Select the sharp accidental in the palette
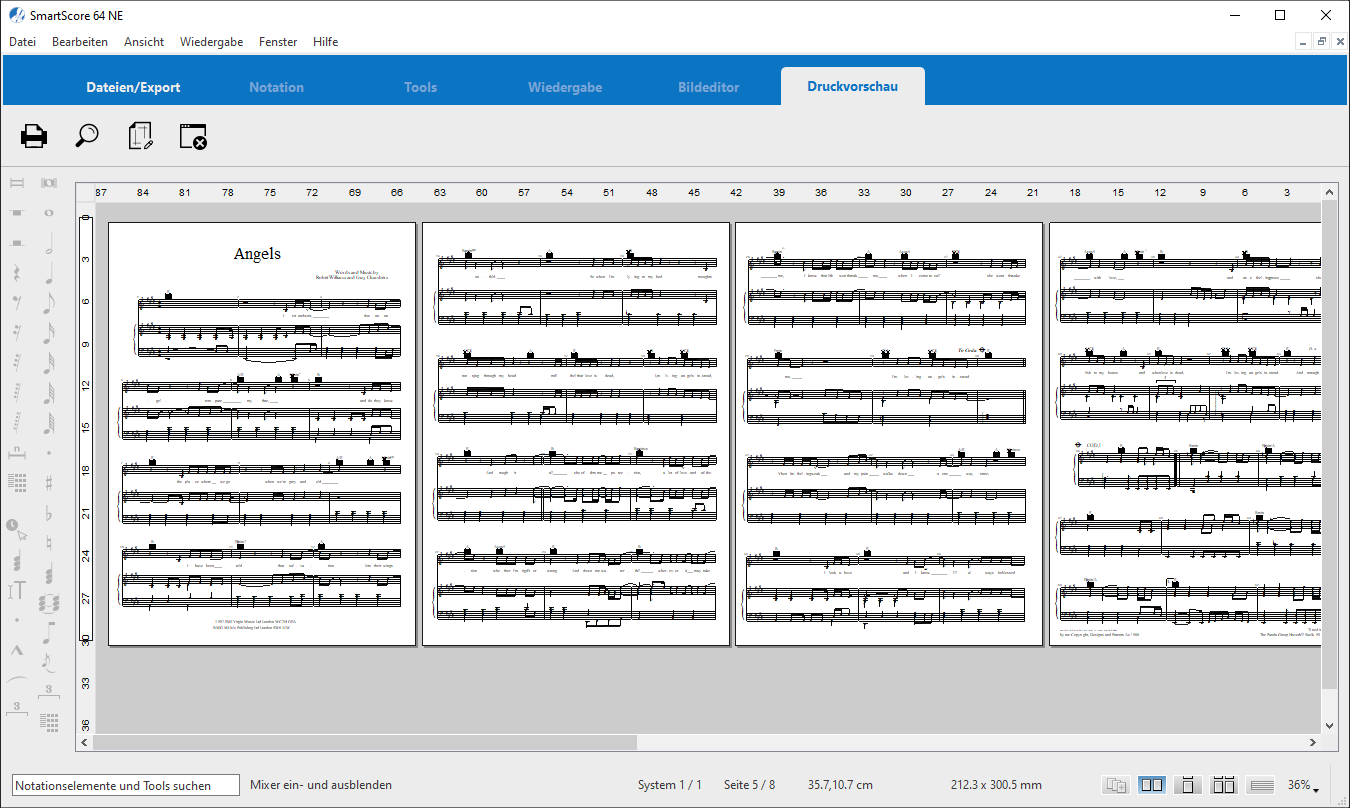The width and height of the screenshot is (1350, 808). pyautogui.click(x=48, y=482)
